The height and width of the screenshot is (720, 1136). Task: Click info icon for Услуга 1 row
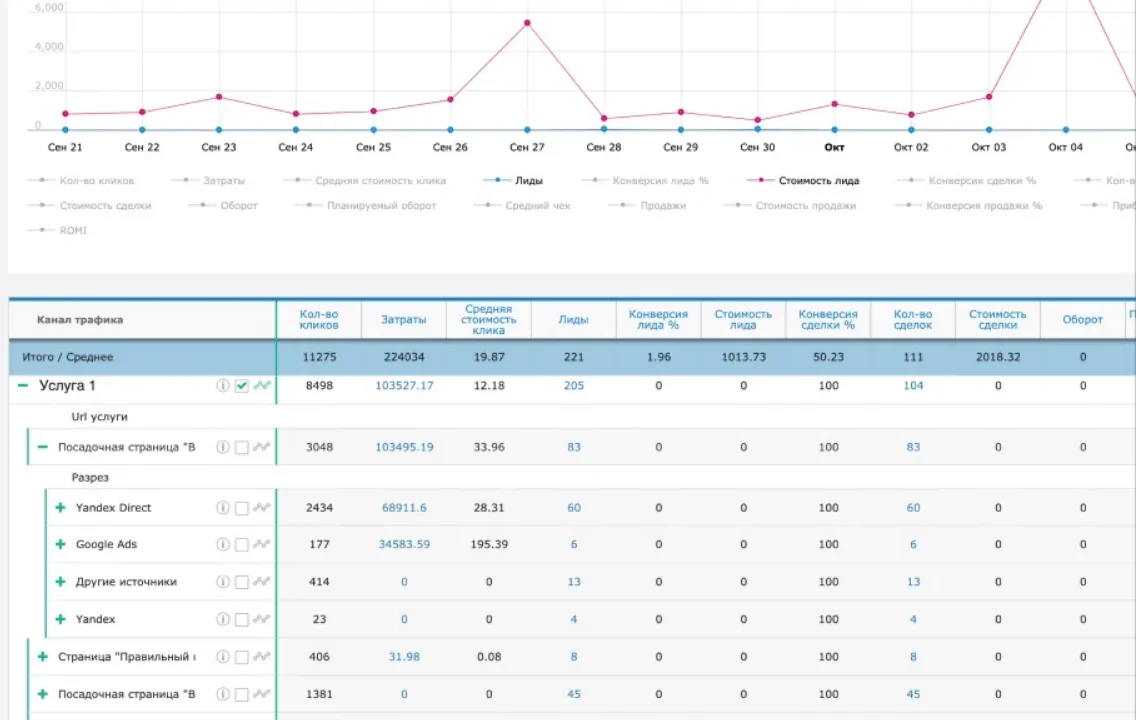pyautogui.click(x=223, y=386)
